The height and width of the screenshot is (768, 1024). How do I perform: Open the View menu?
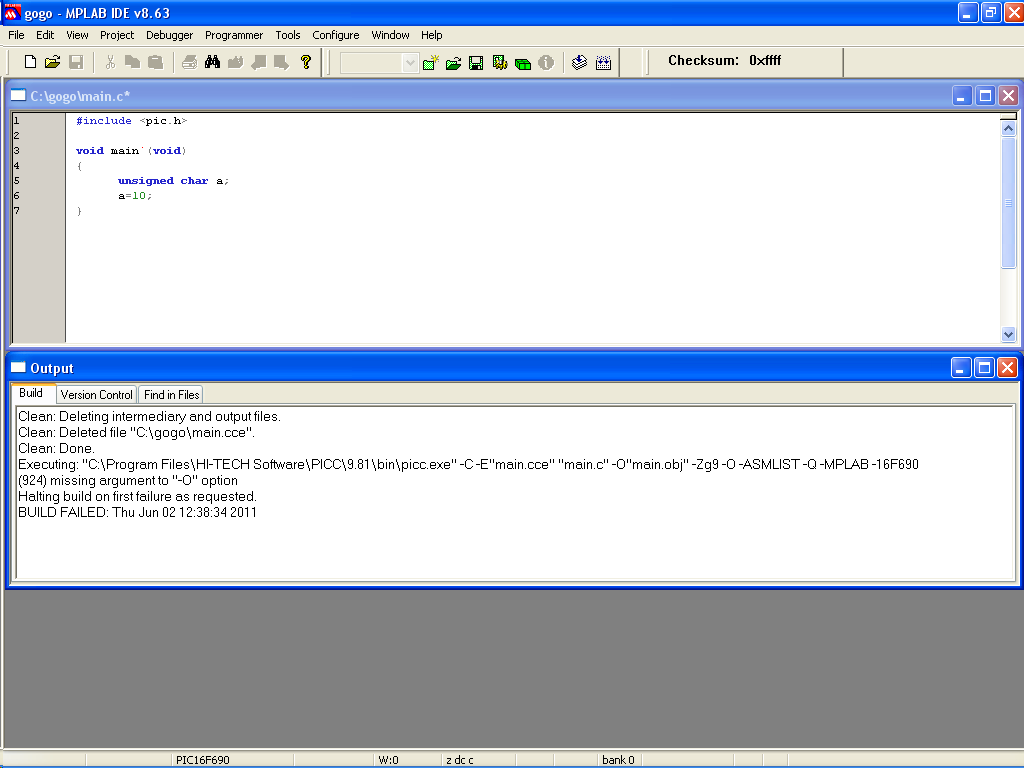77,35
